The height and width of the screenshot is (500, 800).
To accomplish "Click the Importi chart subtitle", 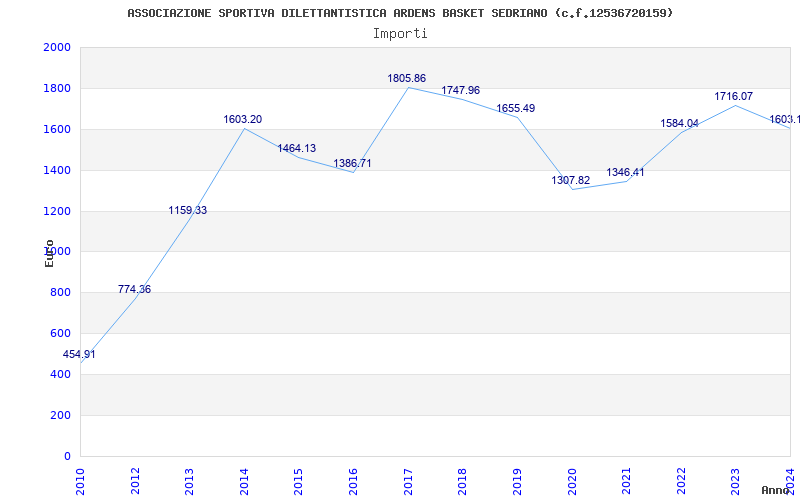I will [x=400, y=34].
